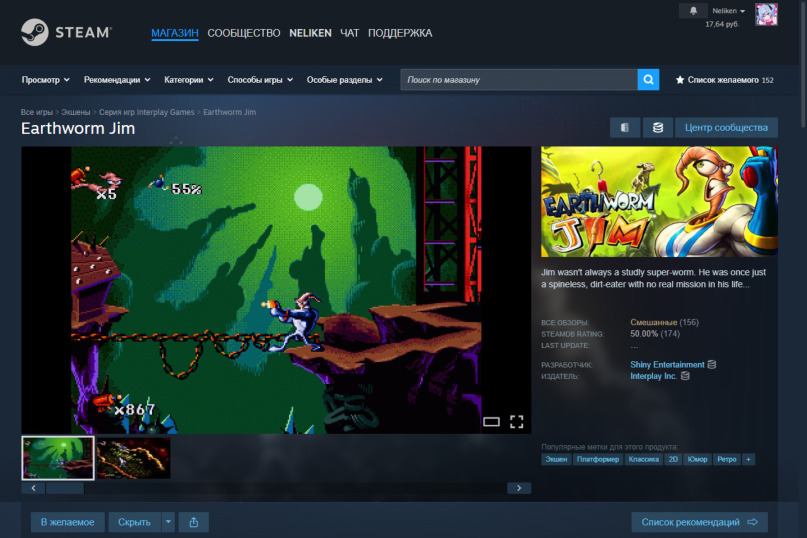This screenshot has height=538, width=807.
Task: Click the thumbnail strip slider handle
Action: (x=65, y=488)
